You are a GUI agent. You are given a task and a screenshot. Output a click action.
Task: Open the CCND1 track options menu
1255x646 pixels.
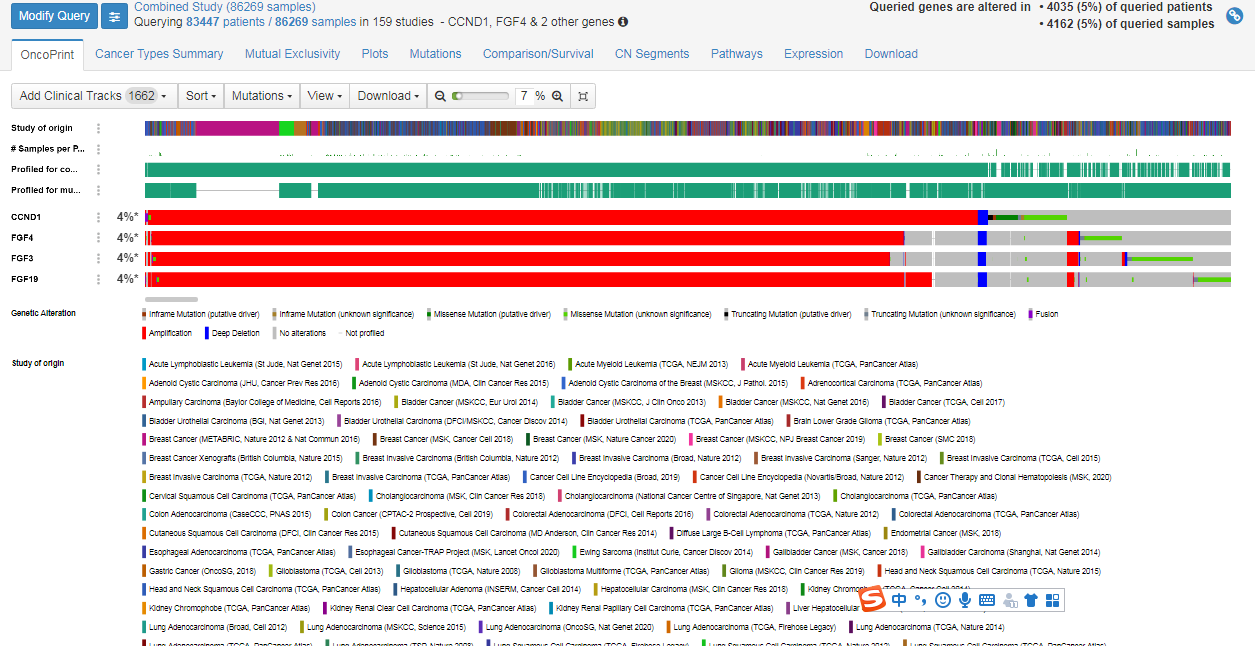pos(98,217)
